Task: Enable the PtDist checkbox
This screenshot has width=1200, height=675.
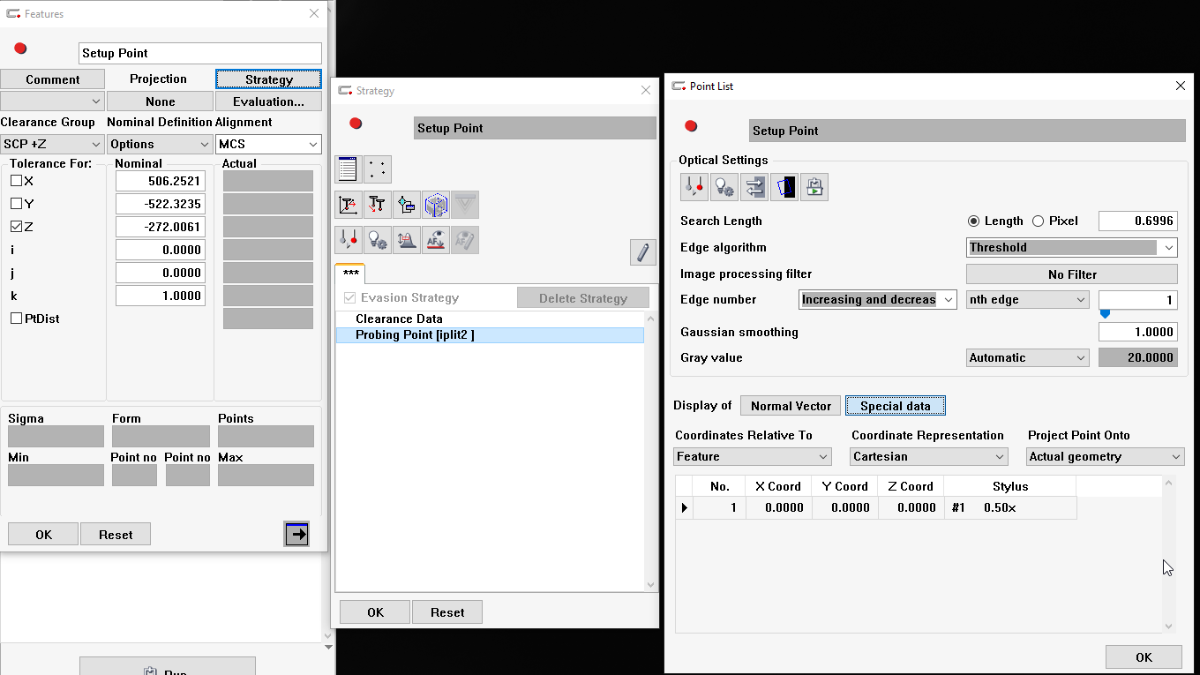Action: pyautogui.click(x=16, y=318)
